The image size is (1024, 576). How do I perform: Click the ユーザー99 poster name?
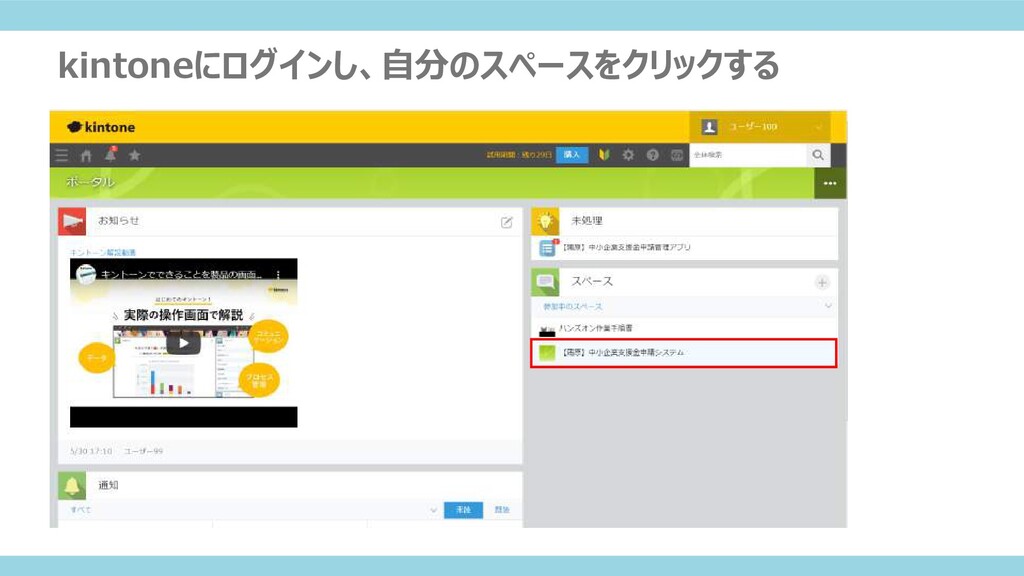pos(143,451)
